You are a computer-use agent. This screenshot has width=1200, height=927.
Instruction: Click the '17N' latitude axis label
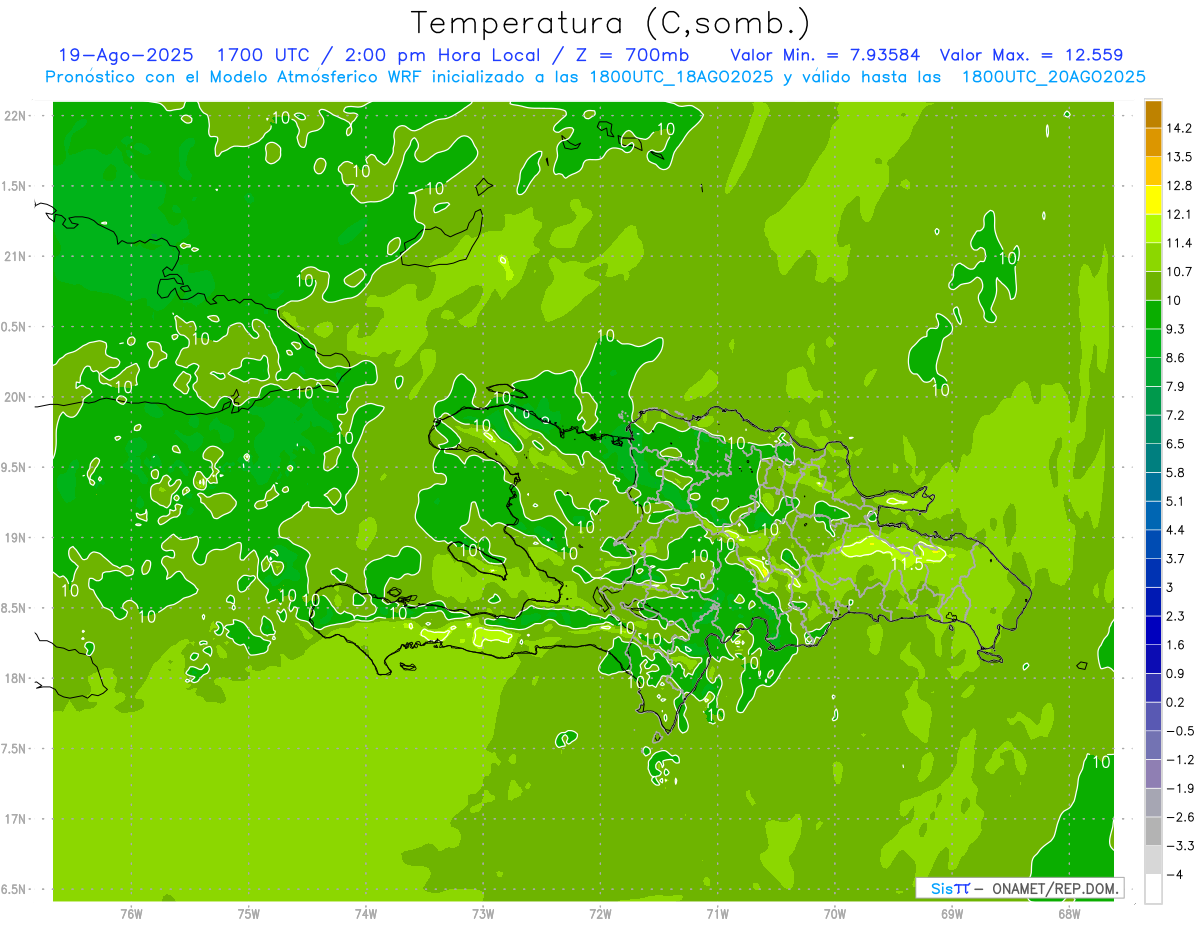point(17,819)
